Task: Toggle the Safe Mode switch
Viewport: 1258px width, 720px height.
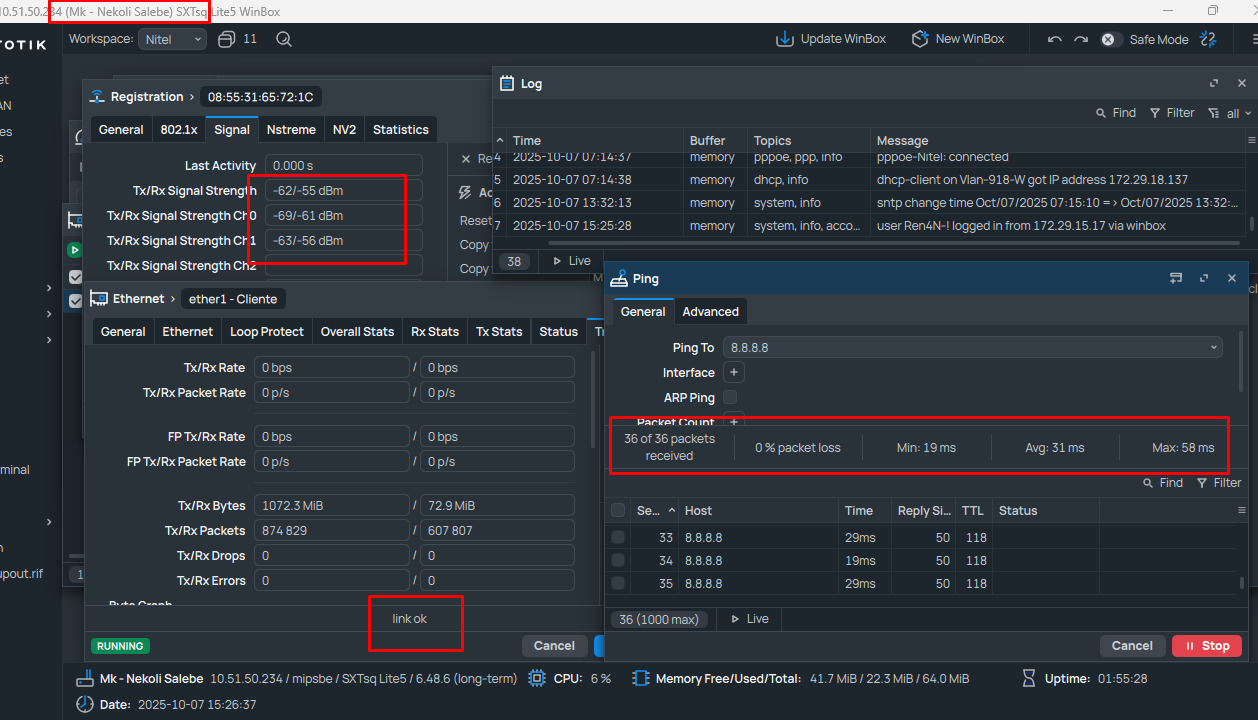Action: click(1108, 39)
